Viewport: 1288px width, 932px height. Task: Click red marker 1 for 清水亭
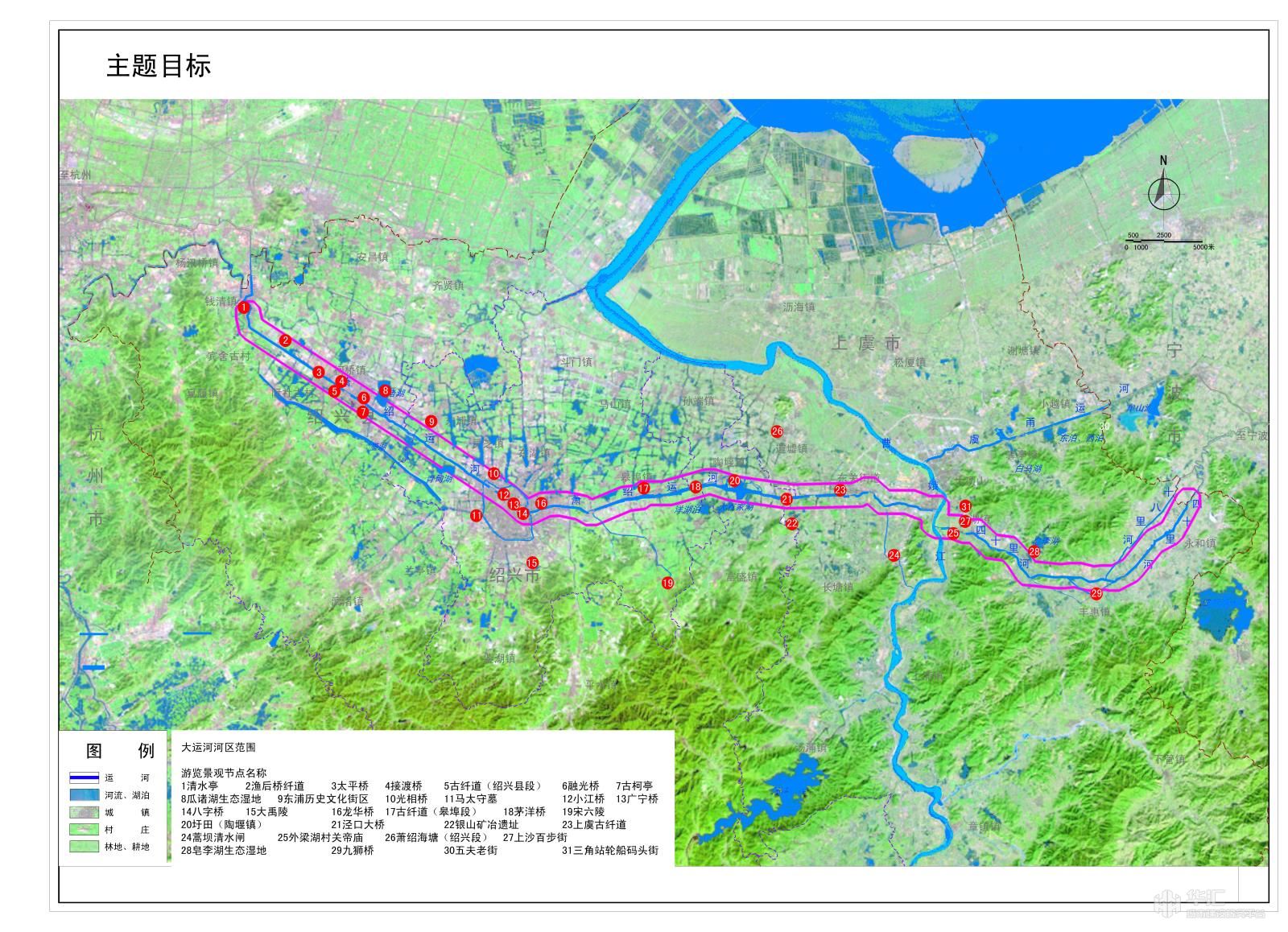click(x=243, y=307)
